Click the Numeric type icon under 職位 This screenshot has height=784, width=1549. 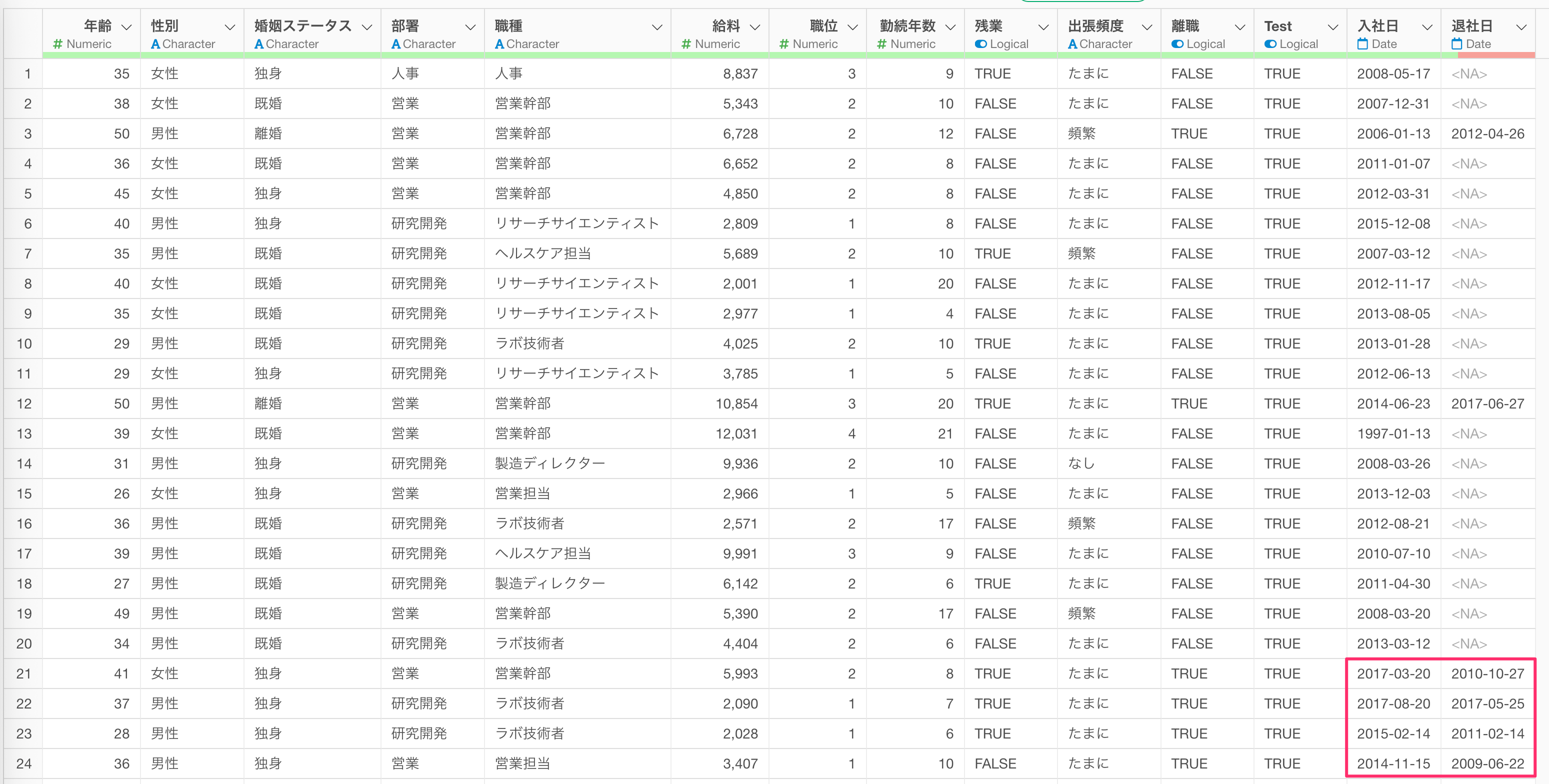(784, 44)
